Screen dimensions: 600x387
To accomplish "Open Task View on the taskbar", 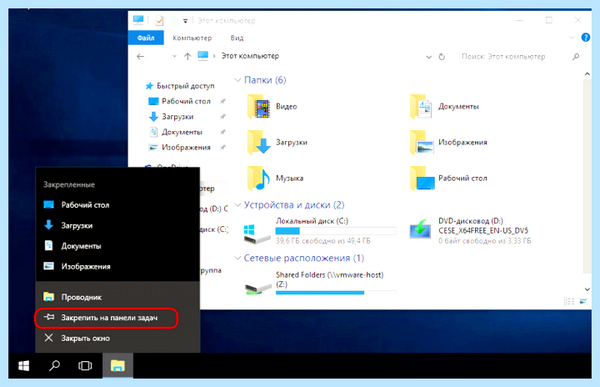I will pos(85,366).
